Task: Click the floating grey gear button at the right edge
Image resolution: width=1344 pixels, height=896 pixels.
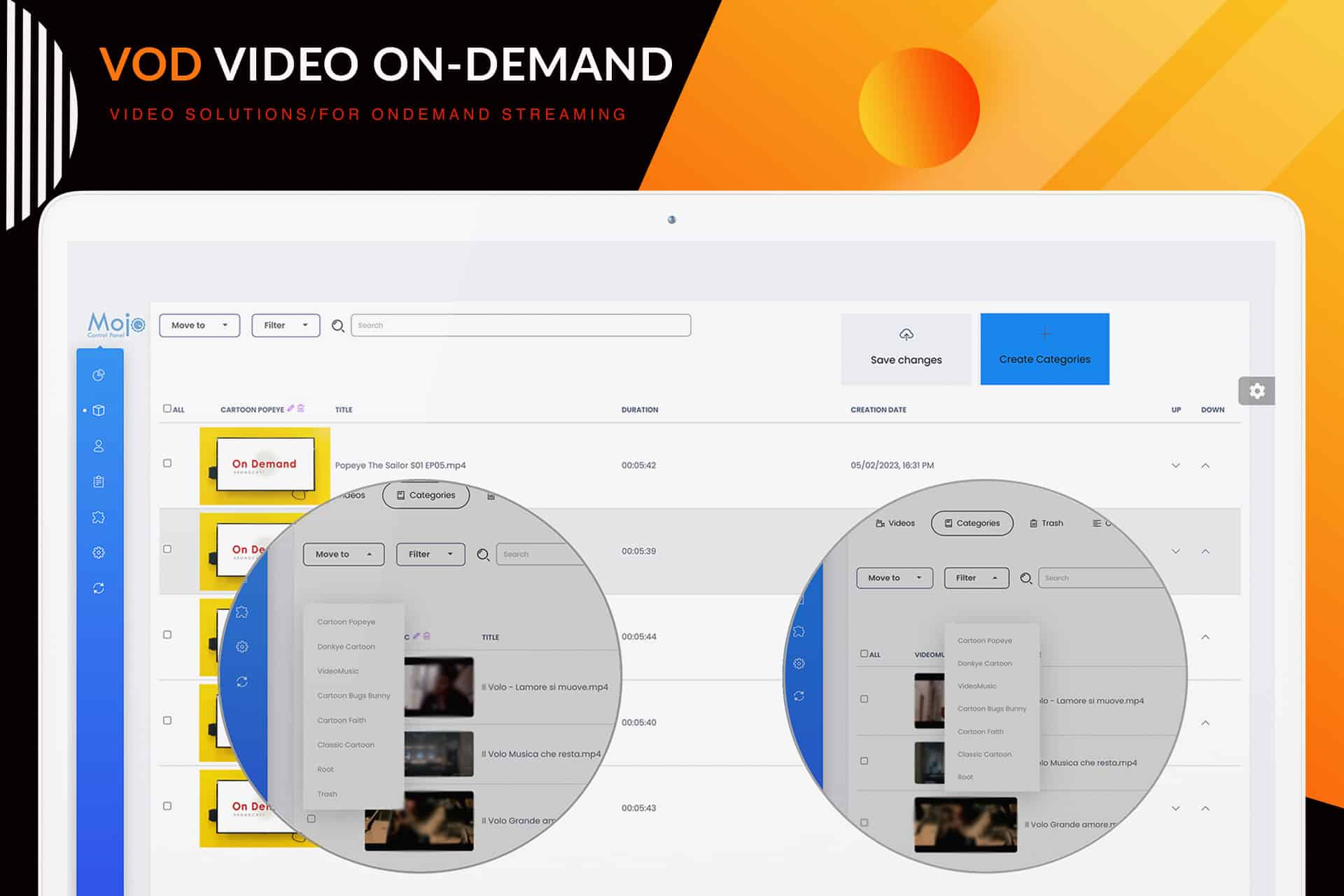Action: click(1257, 391)
